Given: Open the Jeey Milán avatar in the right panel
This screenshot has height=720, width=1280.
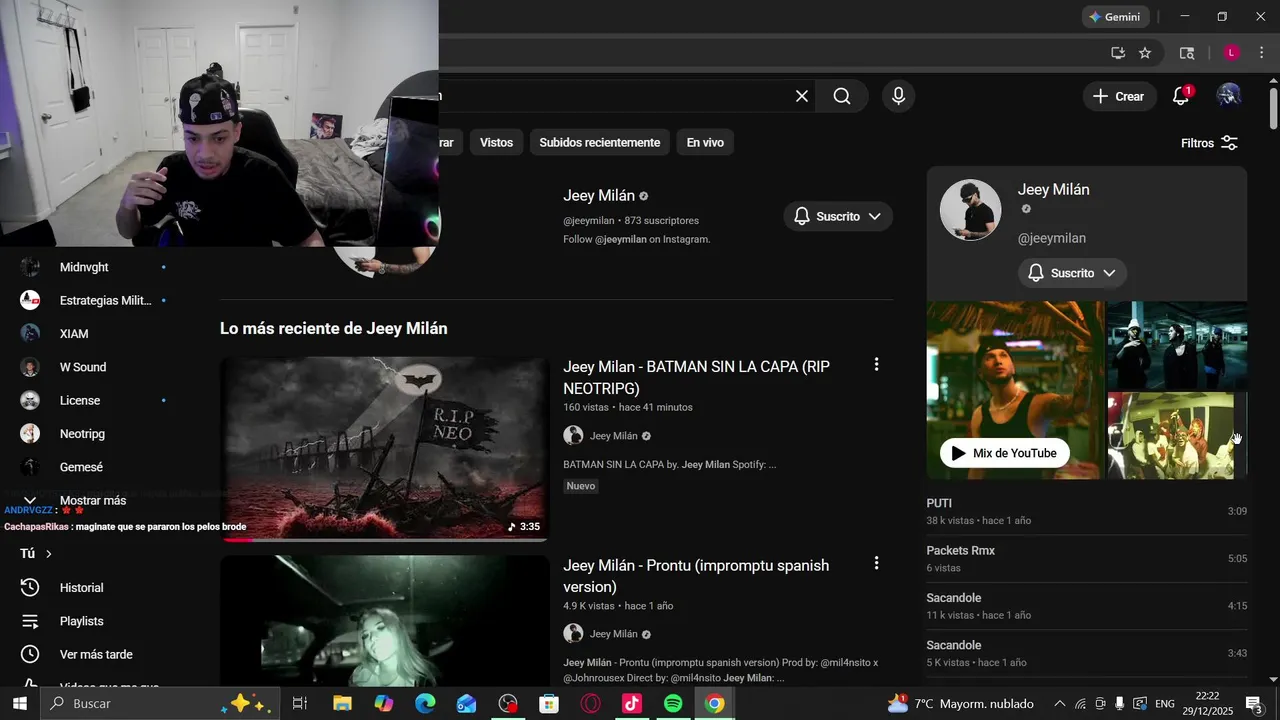Looking at the screenshot, I should 970,210.
